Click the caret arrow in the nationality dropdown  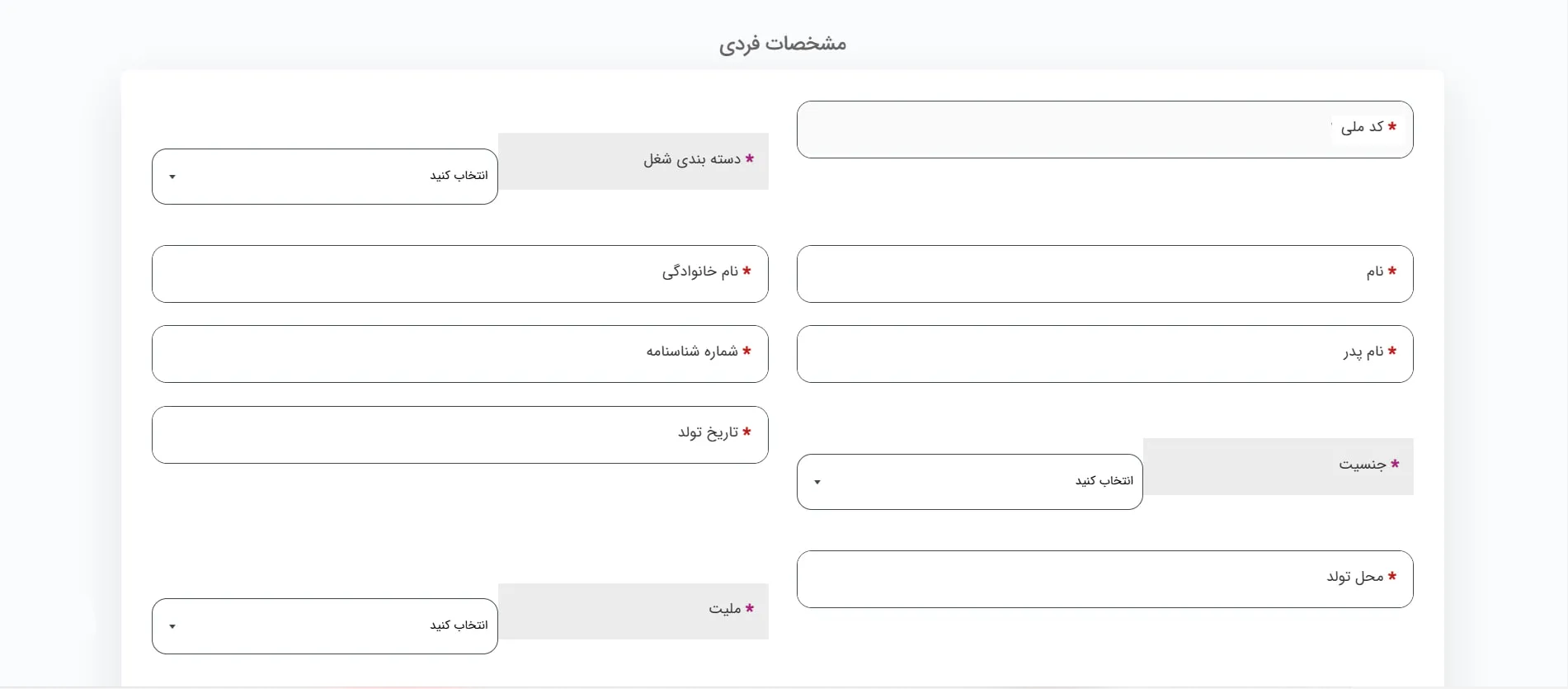tap(172, 626)
